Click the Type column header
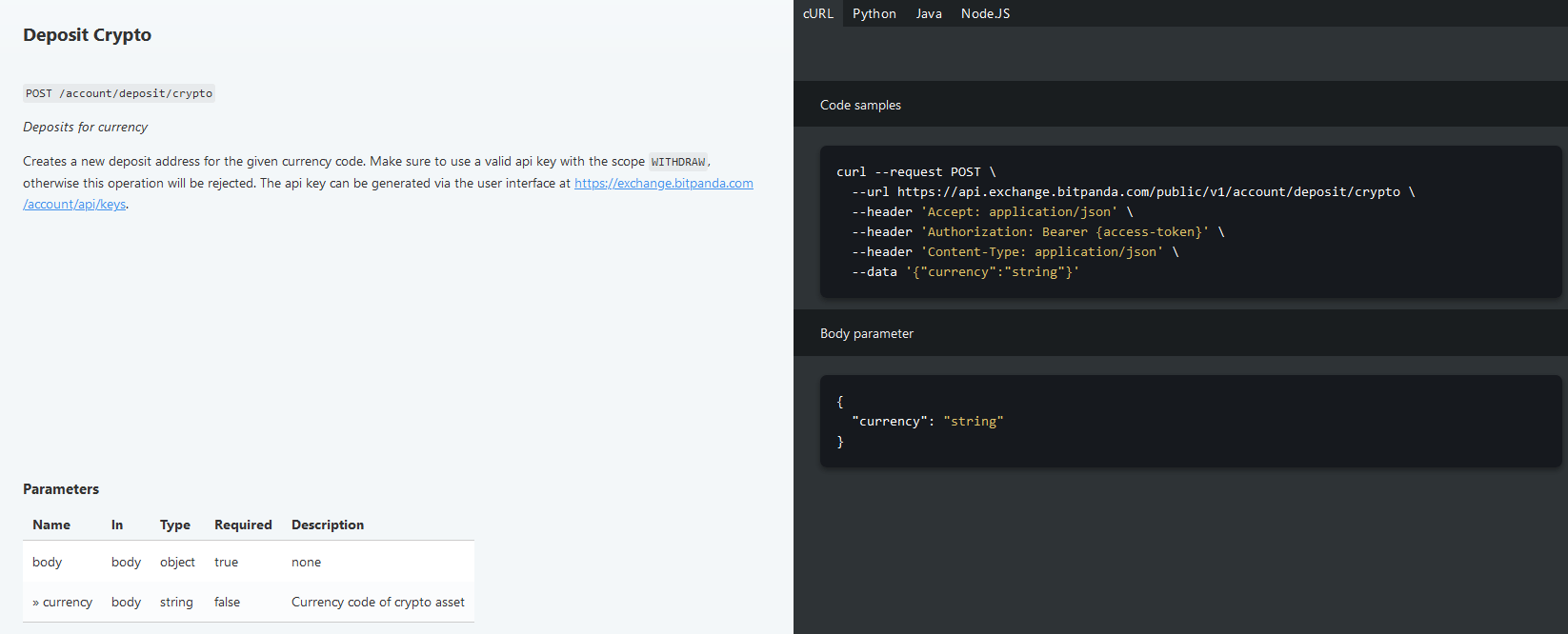This screenshot has height=634, width=1568. (x=175, y=525)
